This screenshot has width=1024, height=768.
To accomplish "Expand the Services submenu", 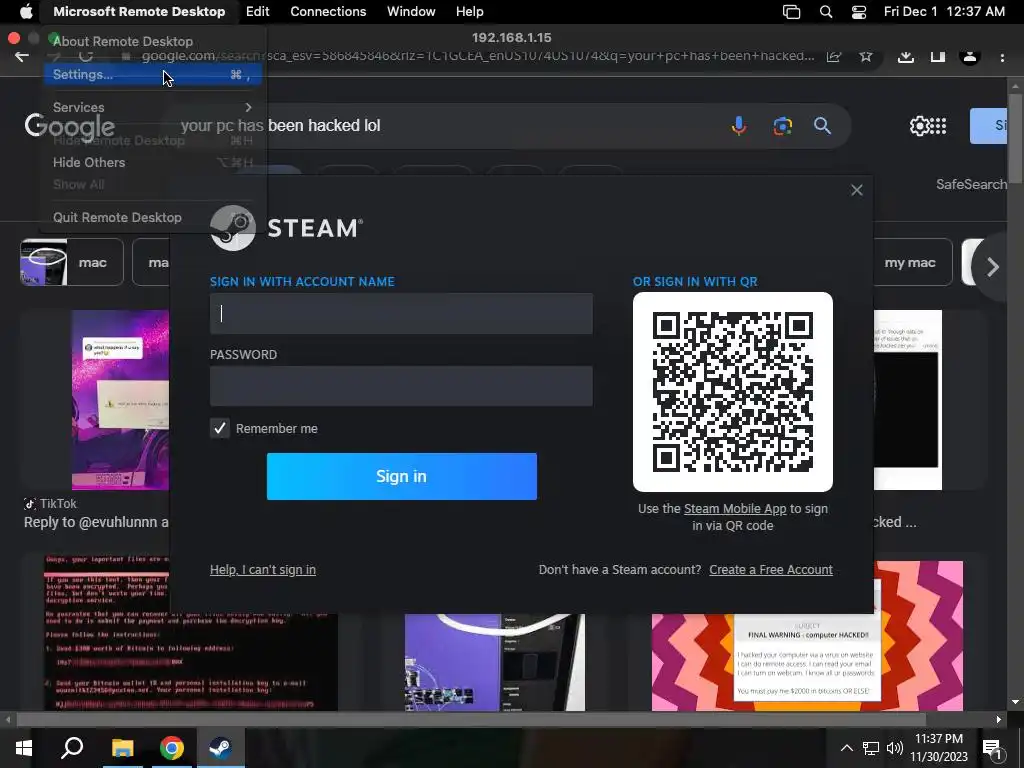I will (153, 107).
